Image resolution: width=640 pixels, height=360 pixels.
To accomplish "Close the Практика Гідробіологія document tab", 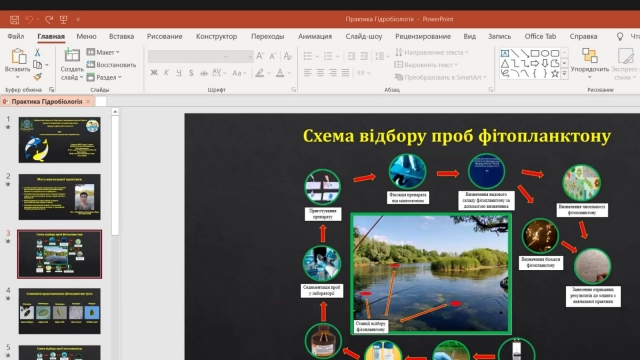I will tap(88, 102).
